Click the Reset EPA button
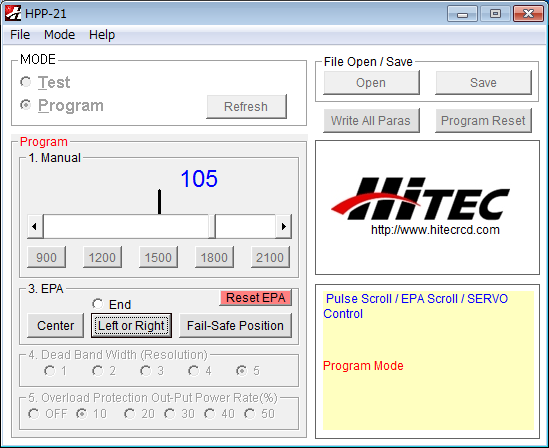Viewport: 549px width, 448px height. (256, 298)
